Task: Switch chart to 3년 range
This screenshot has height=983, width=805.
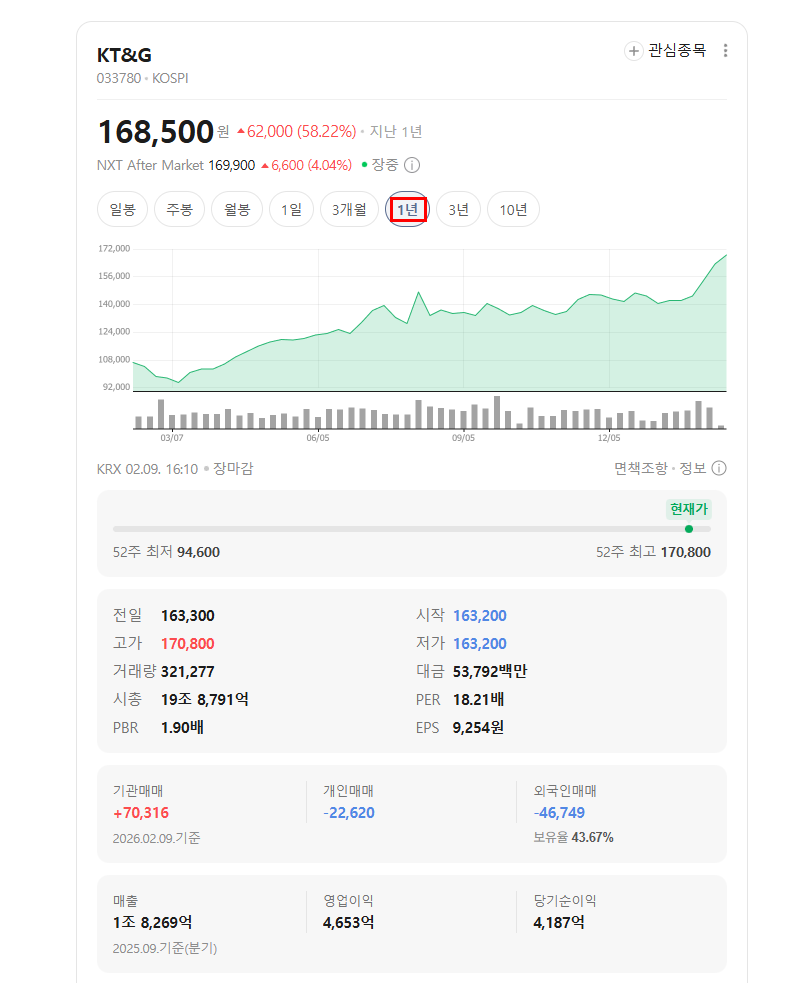Action: [458, 209]
